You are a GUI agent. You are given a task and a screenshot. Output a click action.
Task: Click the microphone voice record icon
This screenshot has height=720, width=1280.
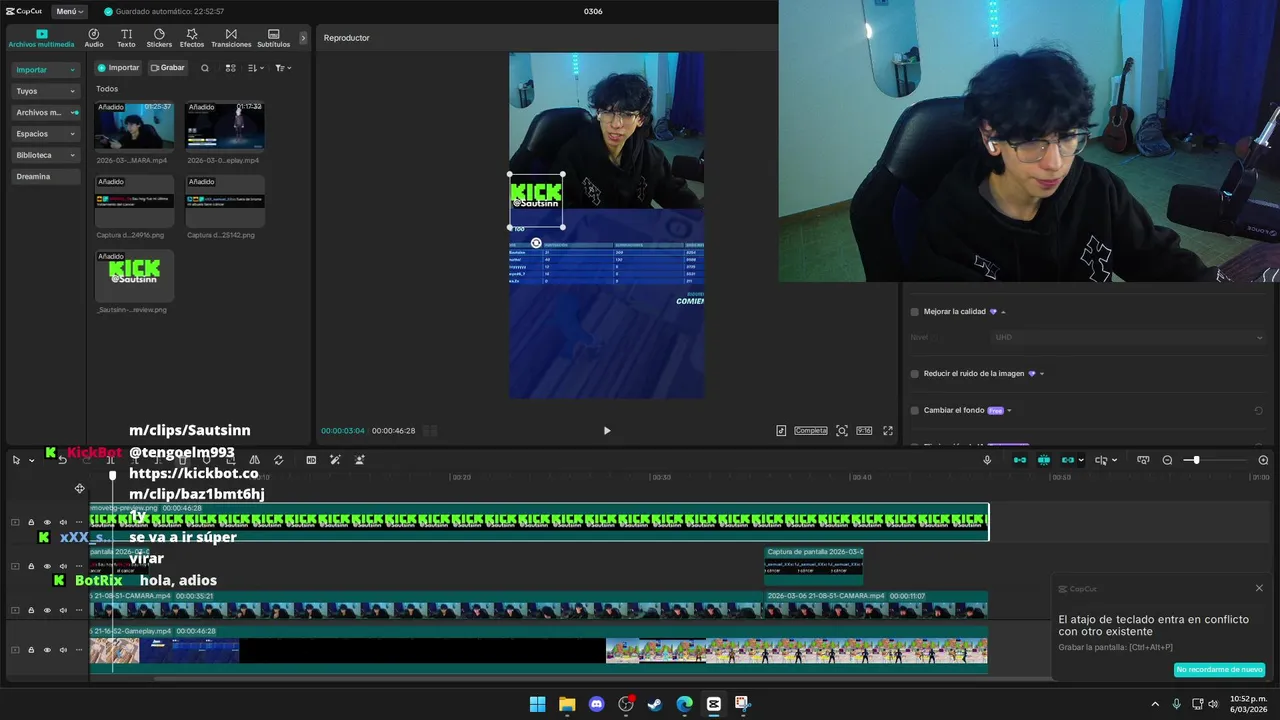(987, 460)
